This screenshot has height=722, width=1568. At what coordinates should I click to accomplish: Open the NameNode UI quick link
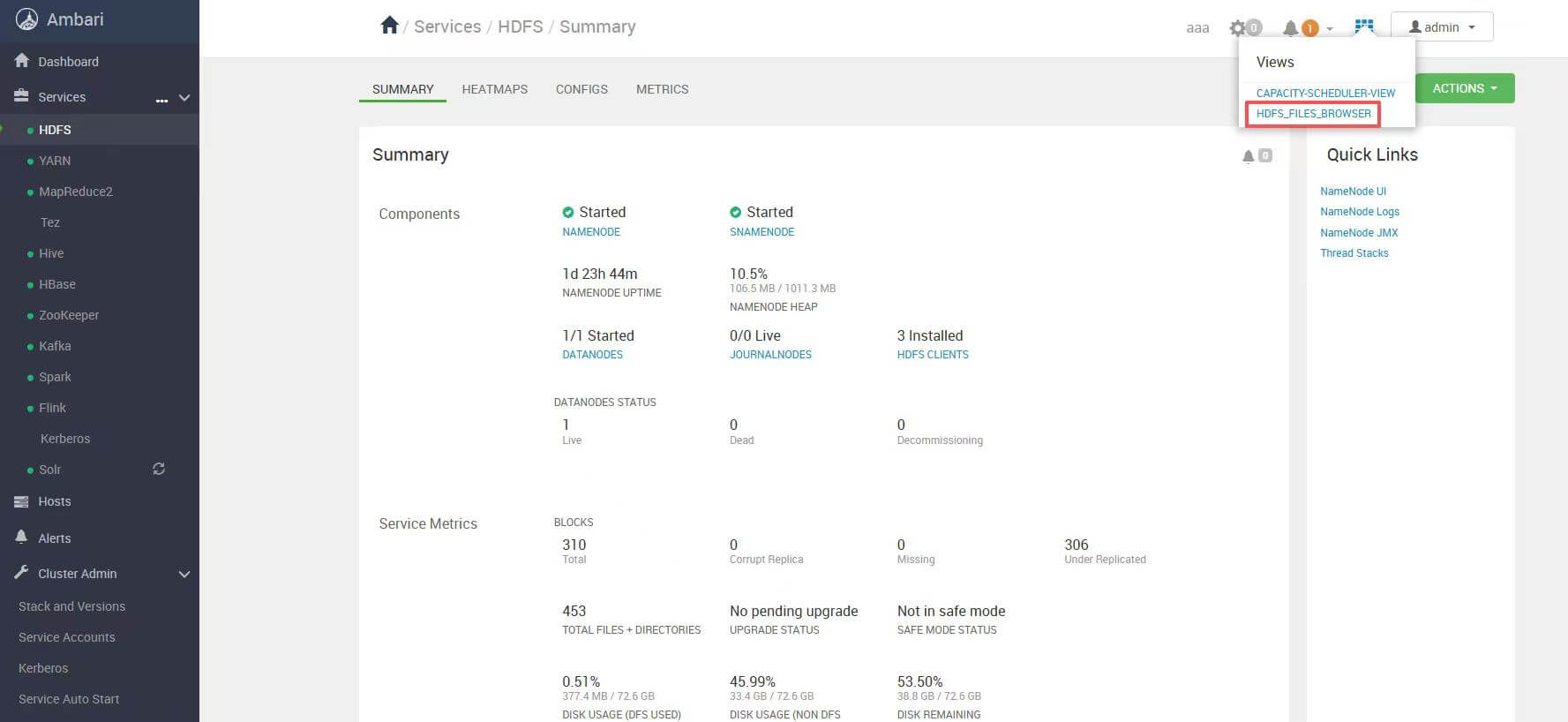[x=1353, y=192]
